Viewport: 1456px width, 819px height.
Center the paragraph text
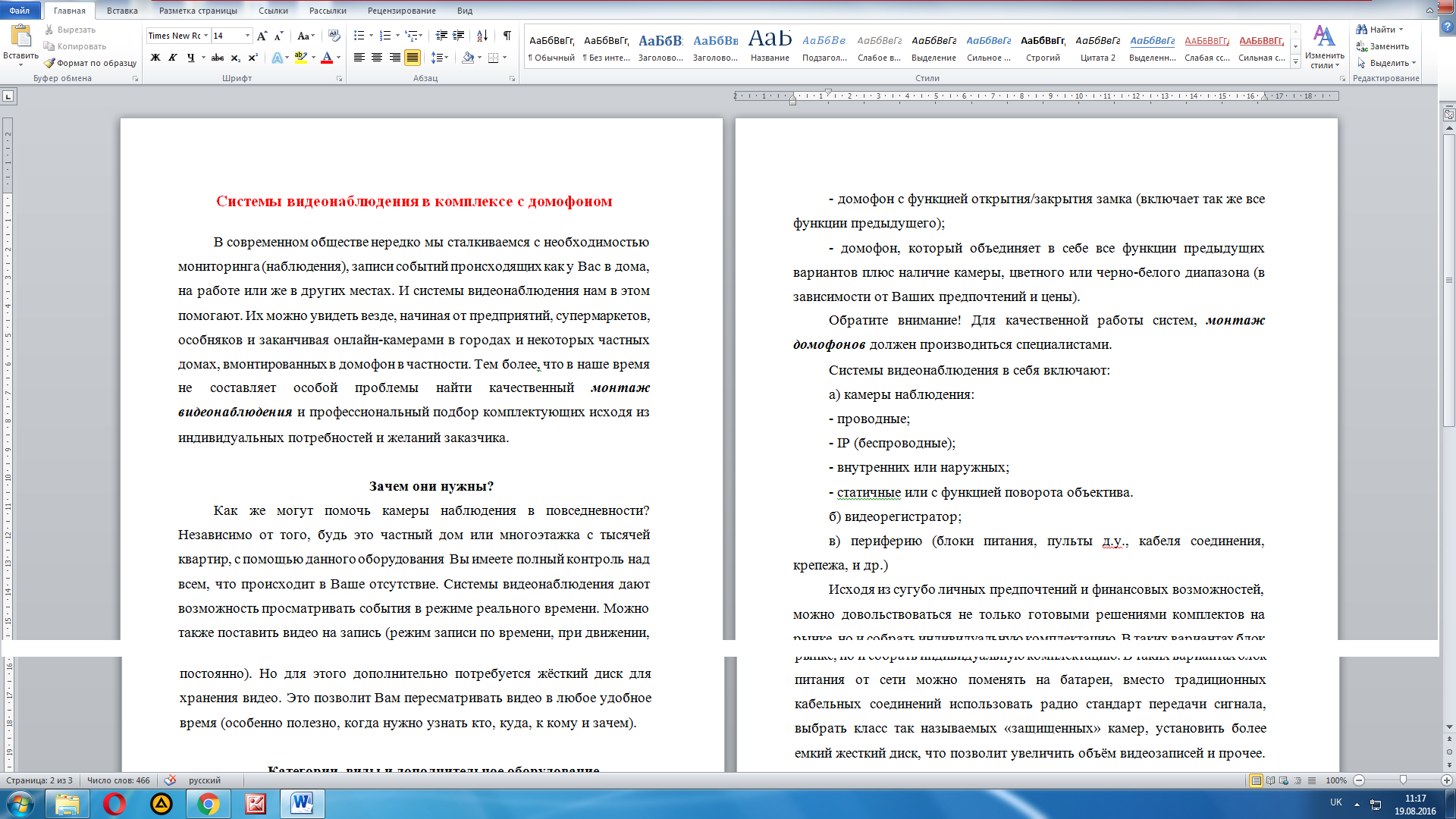coord(377,58)
